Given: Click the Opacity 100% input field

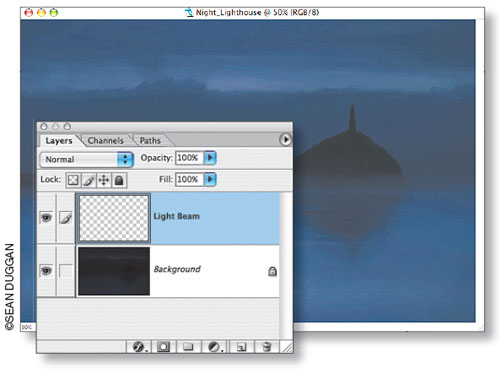Looking at the screenshot, I should click(x=189, y=158).
